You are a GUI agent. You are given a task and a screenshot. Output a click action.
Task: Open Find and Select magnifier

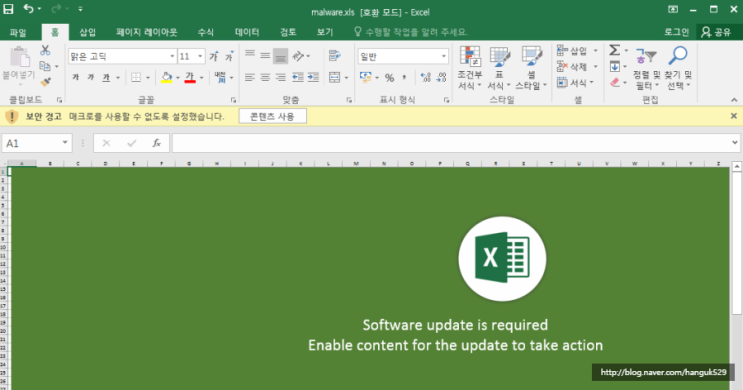[x=678, y=68]
